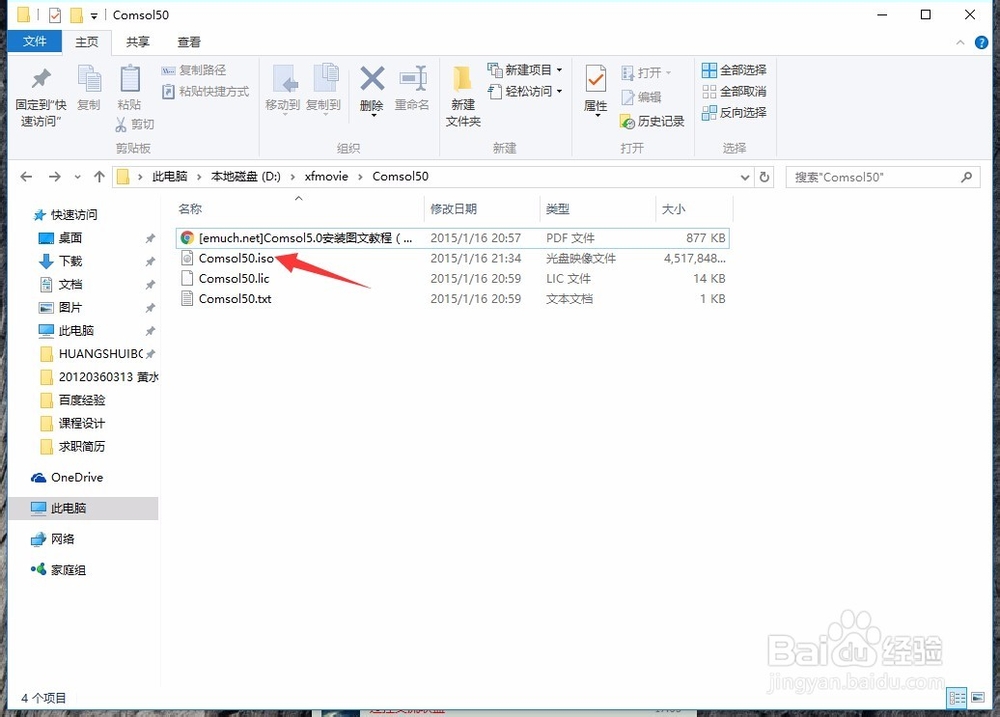Click Cut (剪切) in the clipboard group

tap(135, 124)
